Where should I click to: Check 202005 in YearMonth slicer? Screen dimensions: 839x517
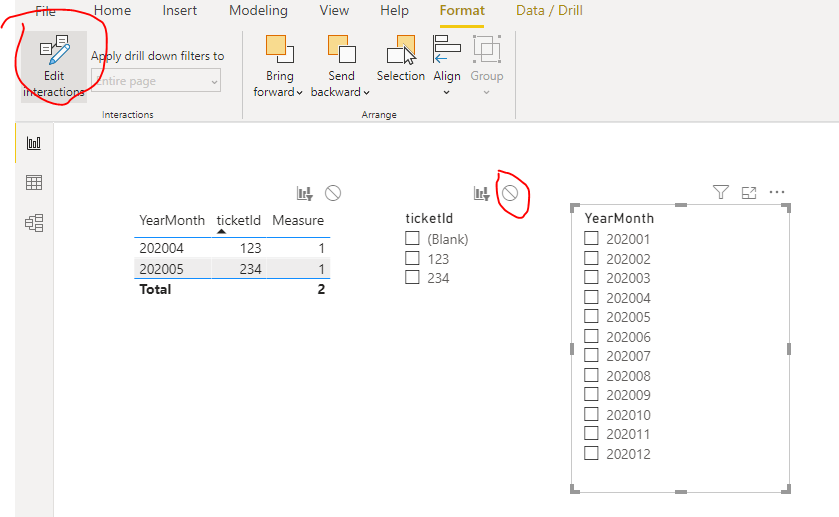click(x=591, y=316)
